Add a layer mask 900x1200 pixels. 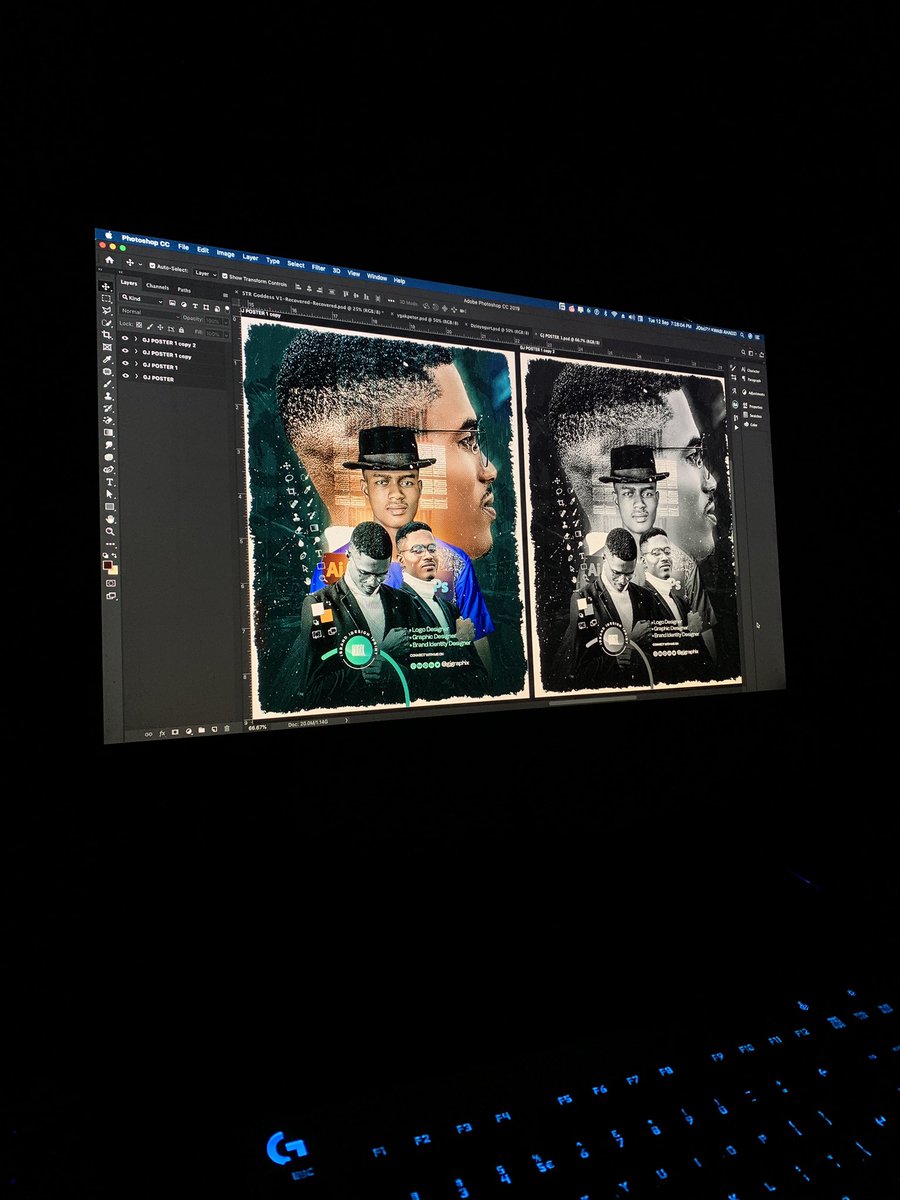tap(175, 732)
